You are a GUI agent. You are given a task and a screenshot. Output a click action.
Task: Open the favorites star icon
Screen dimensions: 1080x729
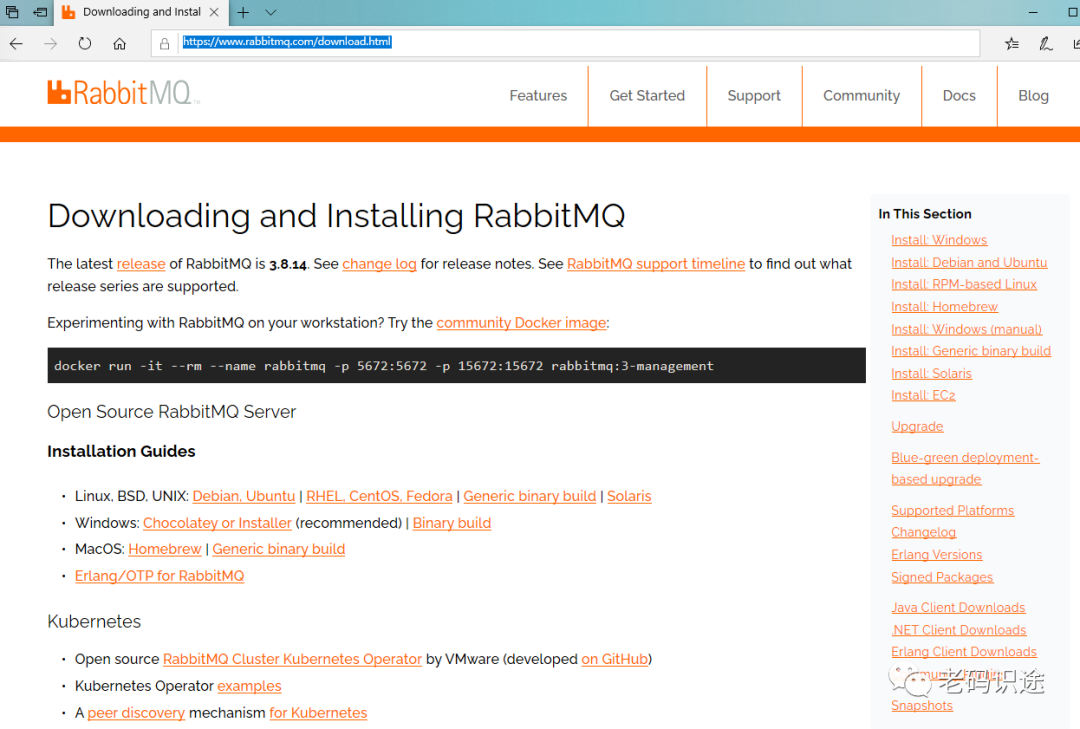(x=1012, y=44)
